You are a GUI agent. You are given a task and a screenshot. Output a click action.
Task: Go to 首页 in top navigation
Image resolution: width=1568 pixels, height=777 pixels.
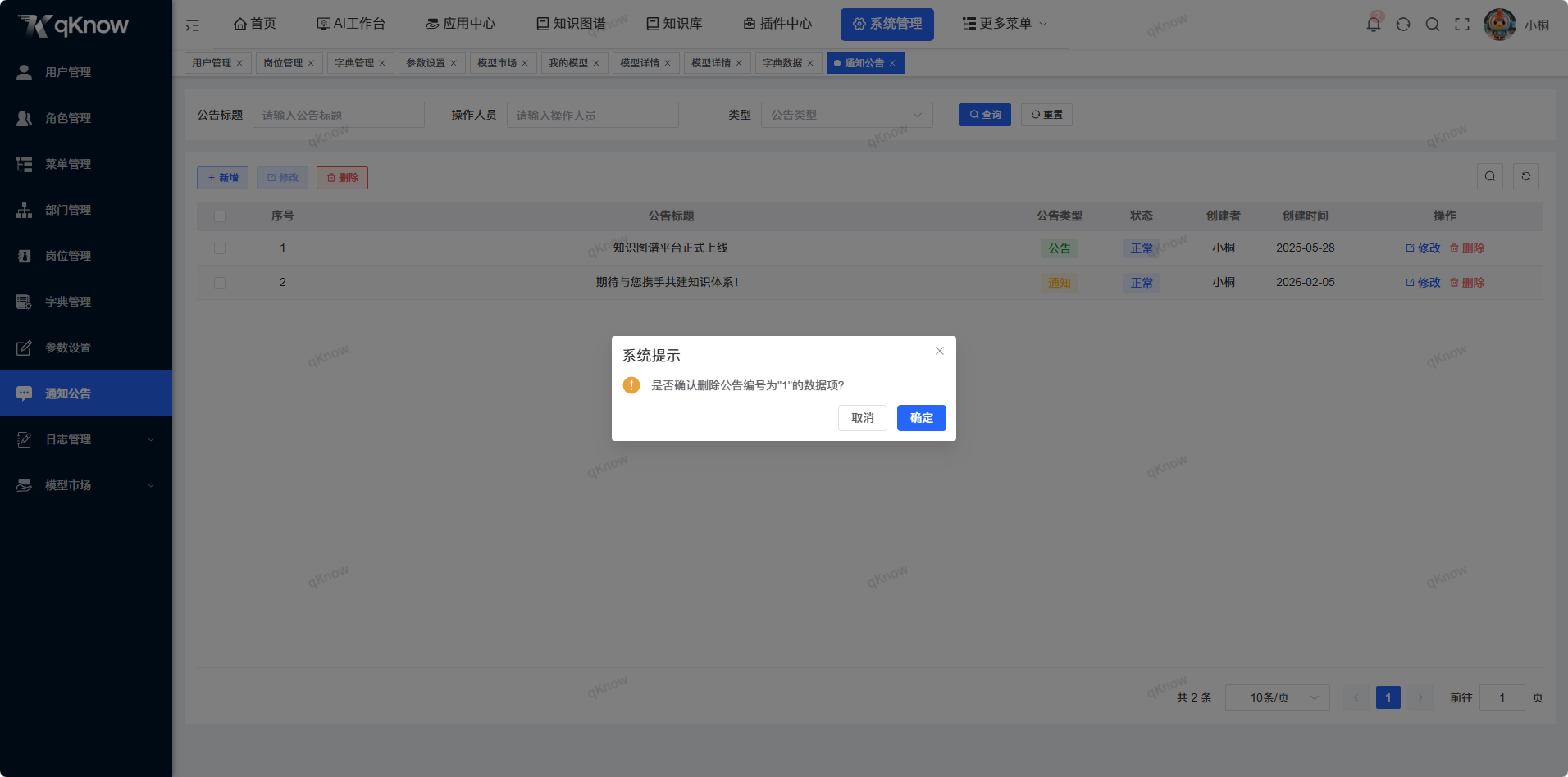click(x=254, y=24)
